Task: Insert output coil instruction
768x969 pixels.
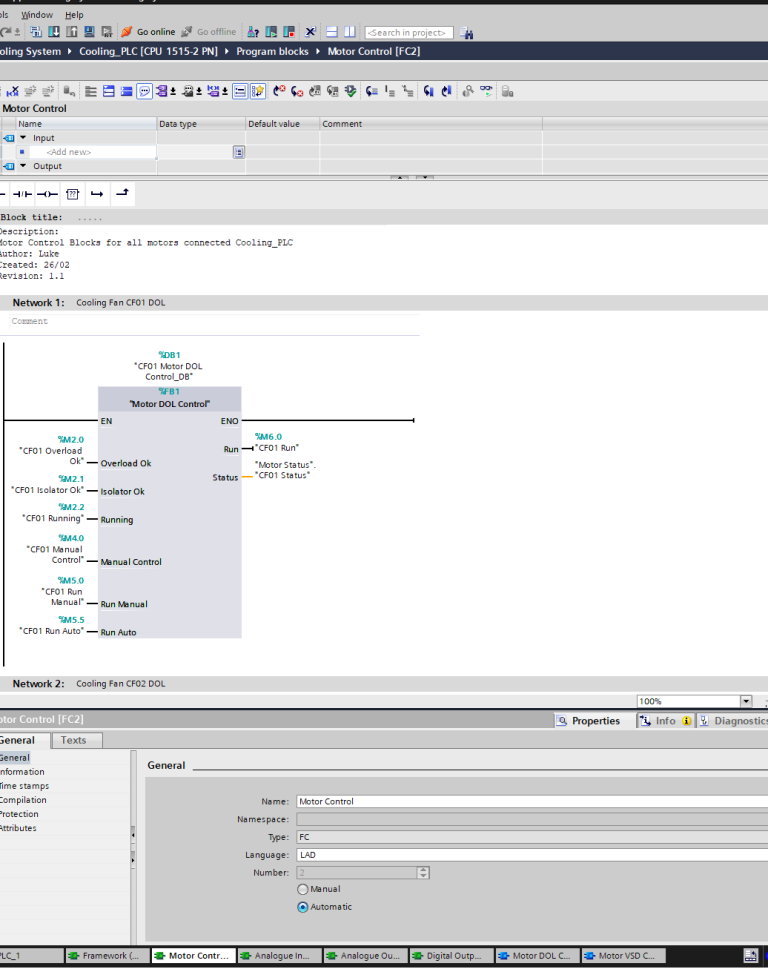Action: click(x=47, y=194)
